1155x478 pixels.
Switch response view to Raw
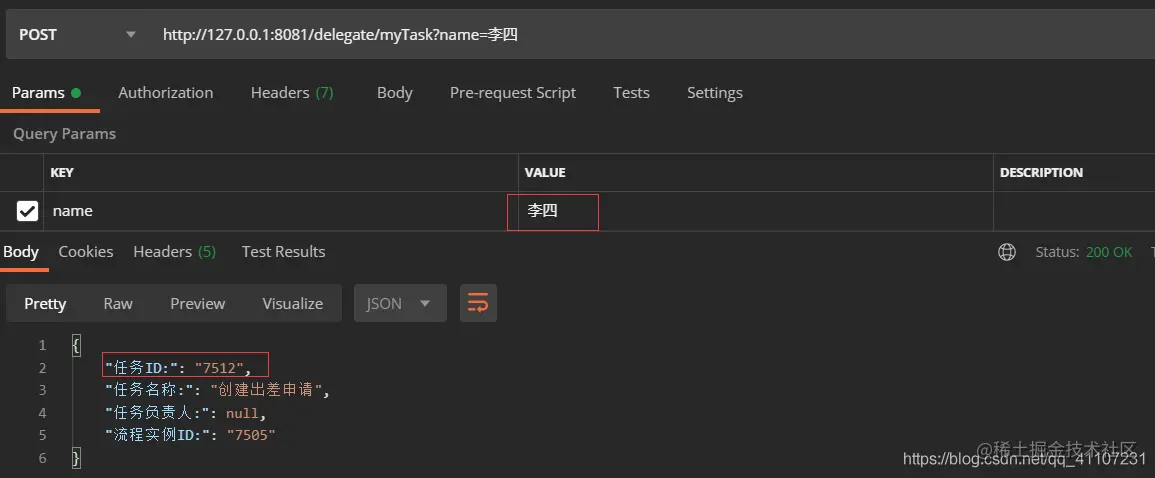[118, 303]
